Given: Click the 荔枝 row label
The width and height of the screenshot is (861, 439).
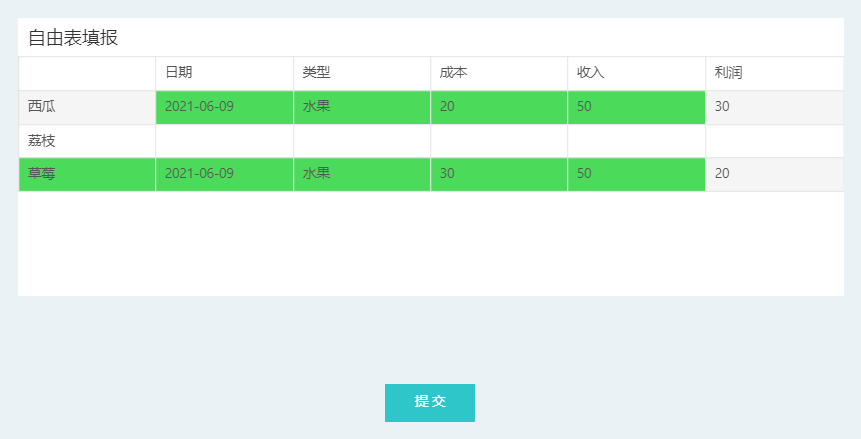Looking at the screenshot, I should tap(87, 141).
